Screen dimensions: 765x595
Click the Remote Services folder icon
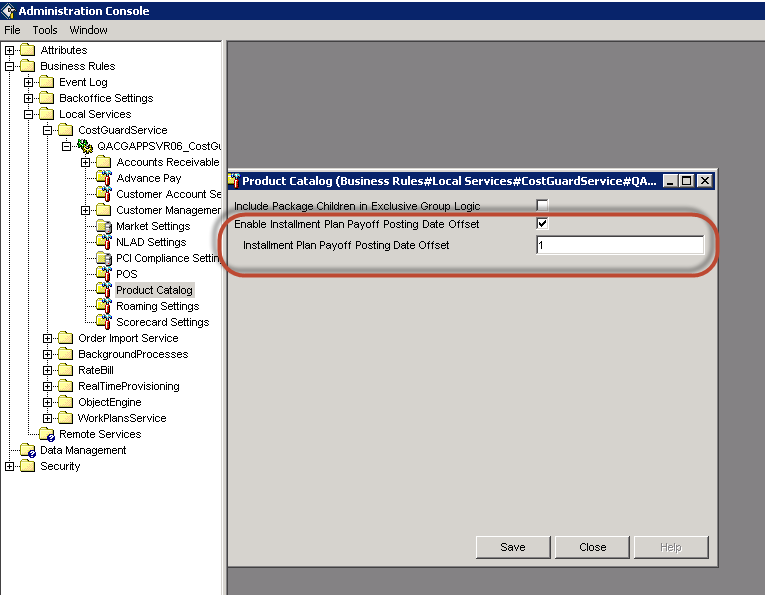click(x=47, y=434)
